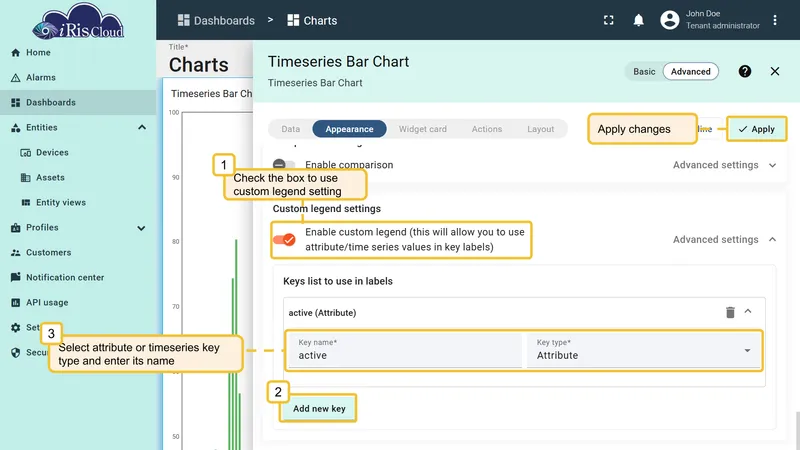800x450 pixels.
Task: Toggle the Enable comparison switch
Action: [284, 165]
